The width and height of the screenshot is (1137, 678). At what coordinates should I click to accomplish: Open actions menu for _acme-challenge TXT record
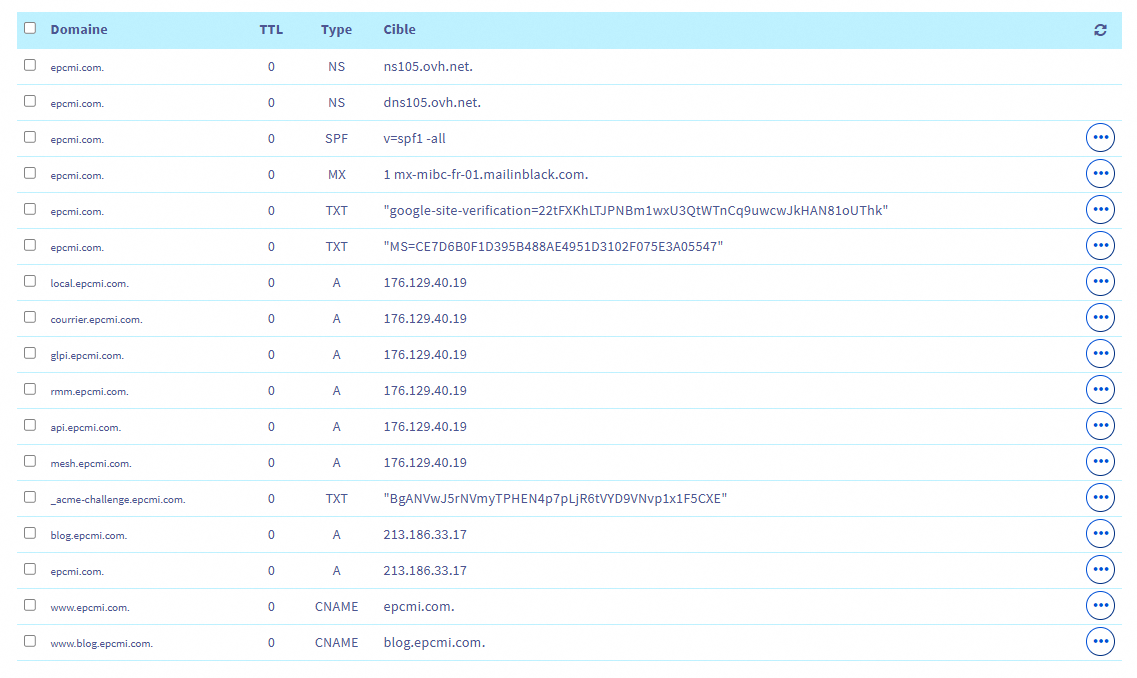[1100, 498]
